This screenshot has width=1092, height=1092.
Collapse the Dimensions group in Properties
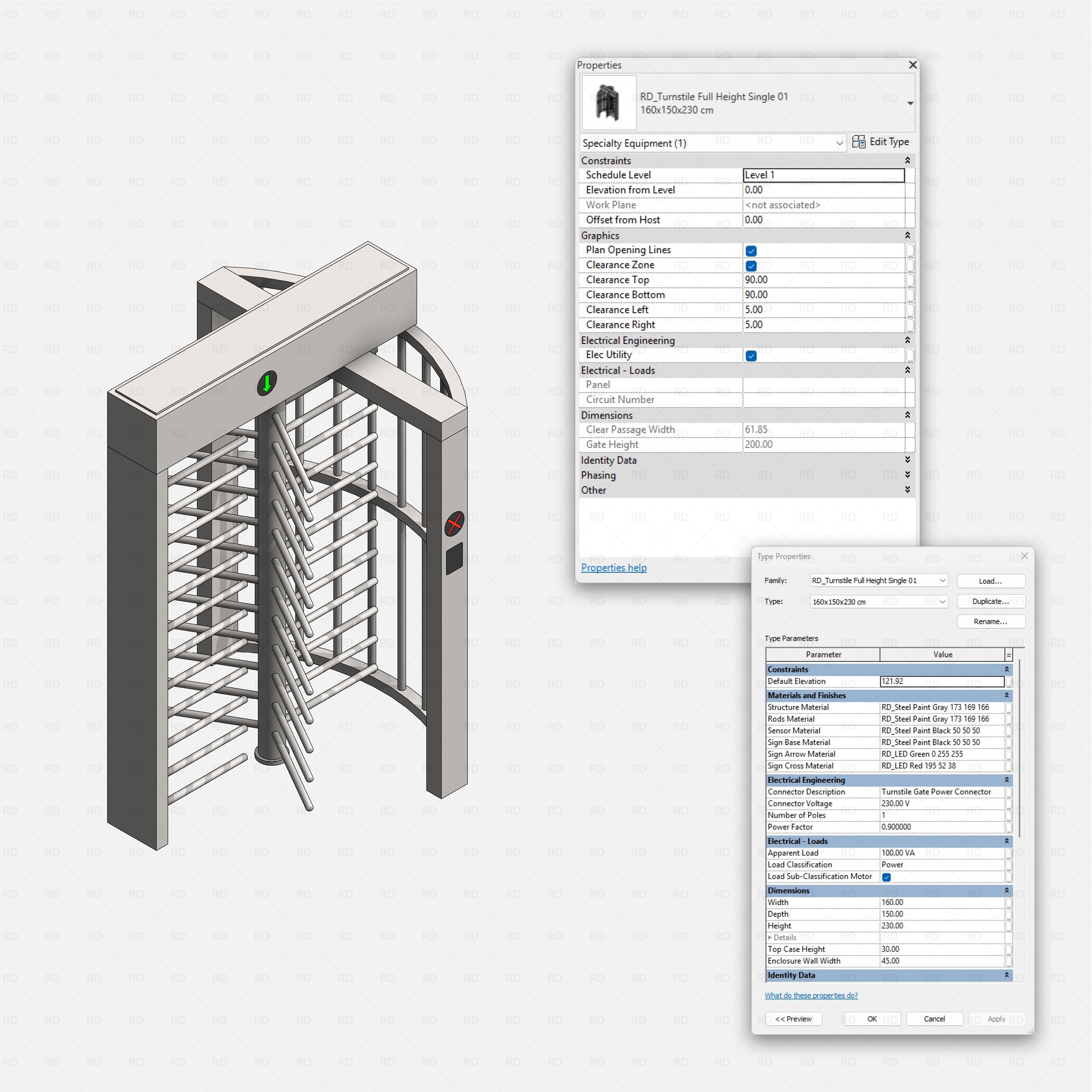907,415
